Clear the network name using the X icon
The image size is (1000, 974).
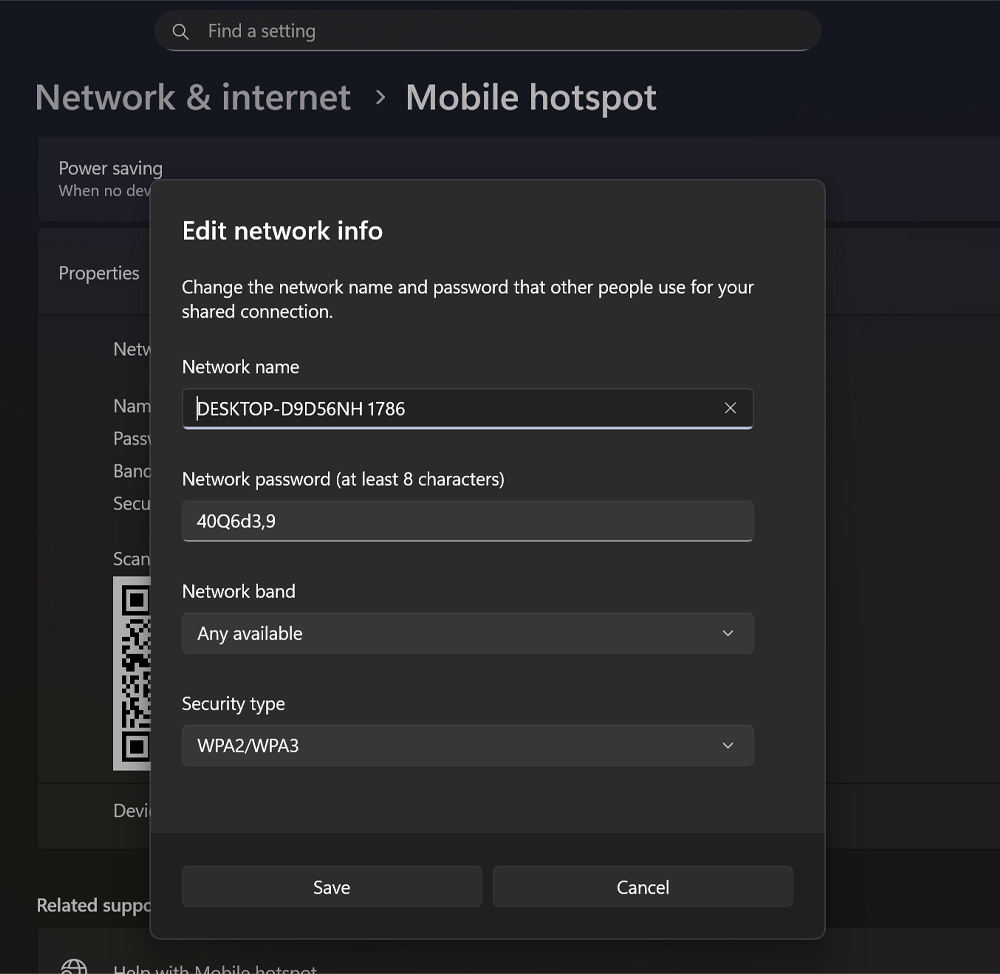coord(730,408)
